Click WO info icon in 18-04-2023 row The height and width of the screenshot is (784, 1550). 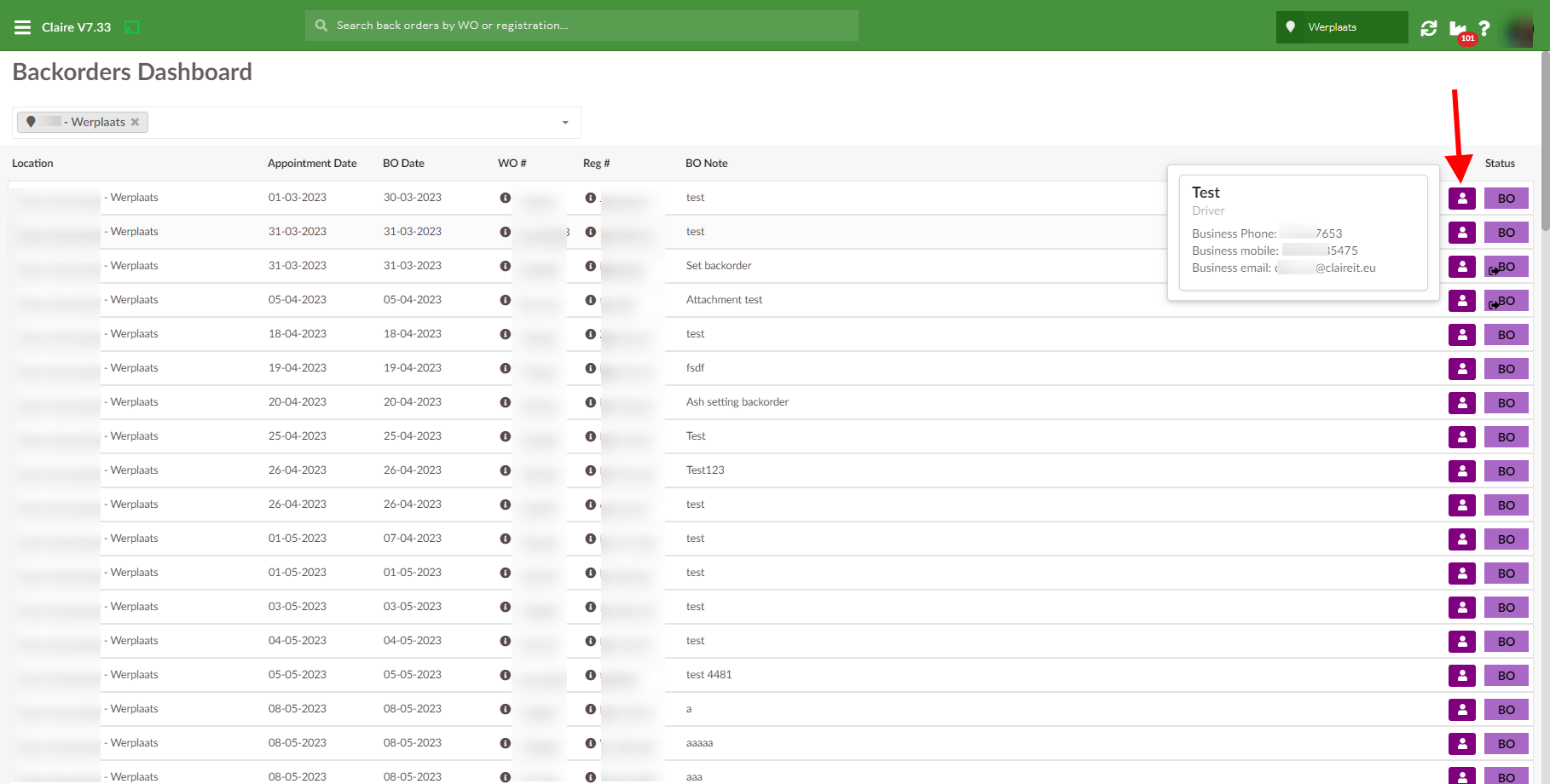(x=506, y=334)
